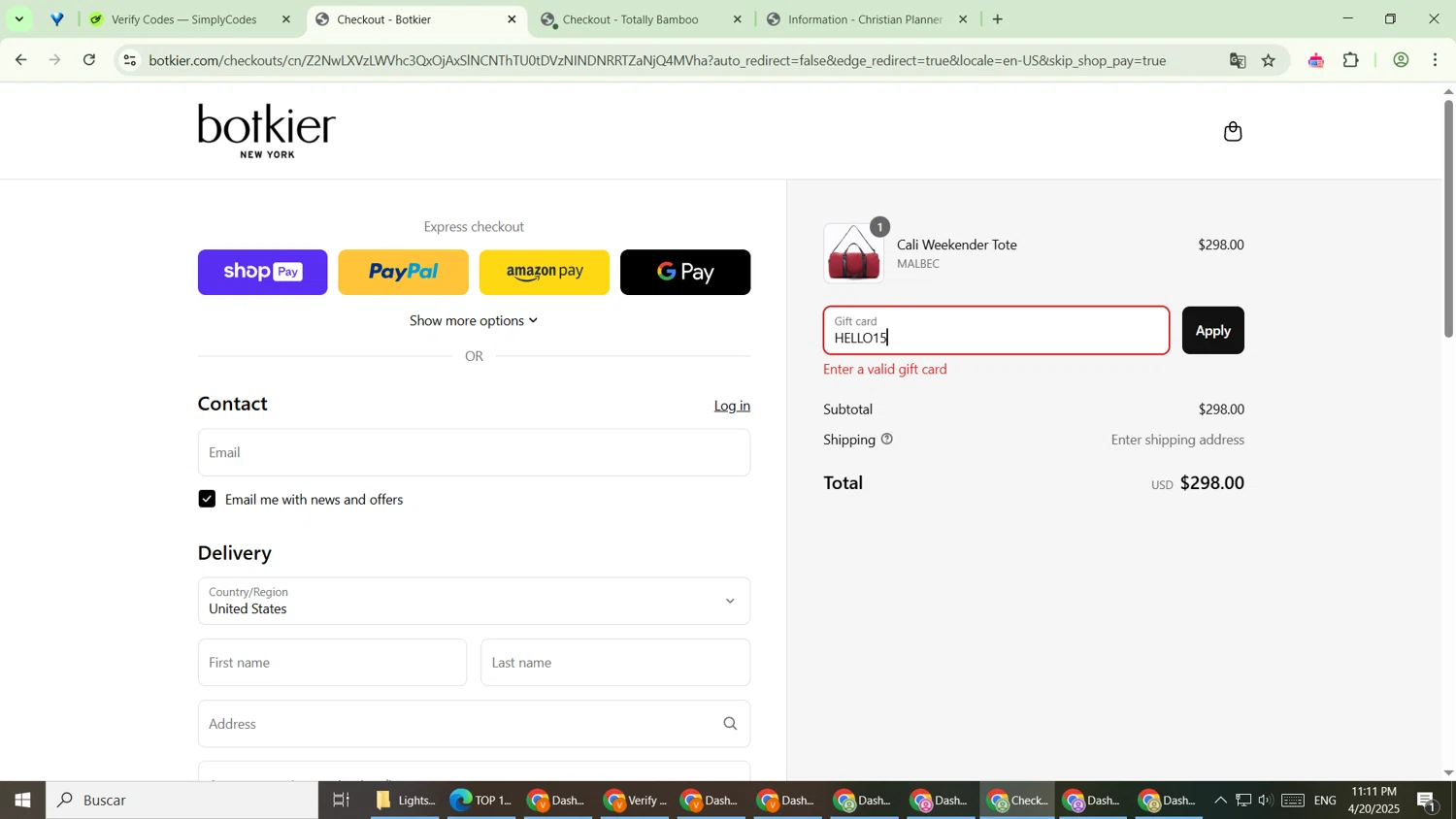
Task: Close the Verify Codes tab
Action: pyautogui.click(x=285, y=19)
